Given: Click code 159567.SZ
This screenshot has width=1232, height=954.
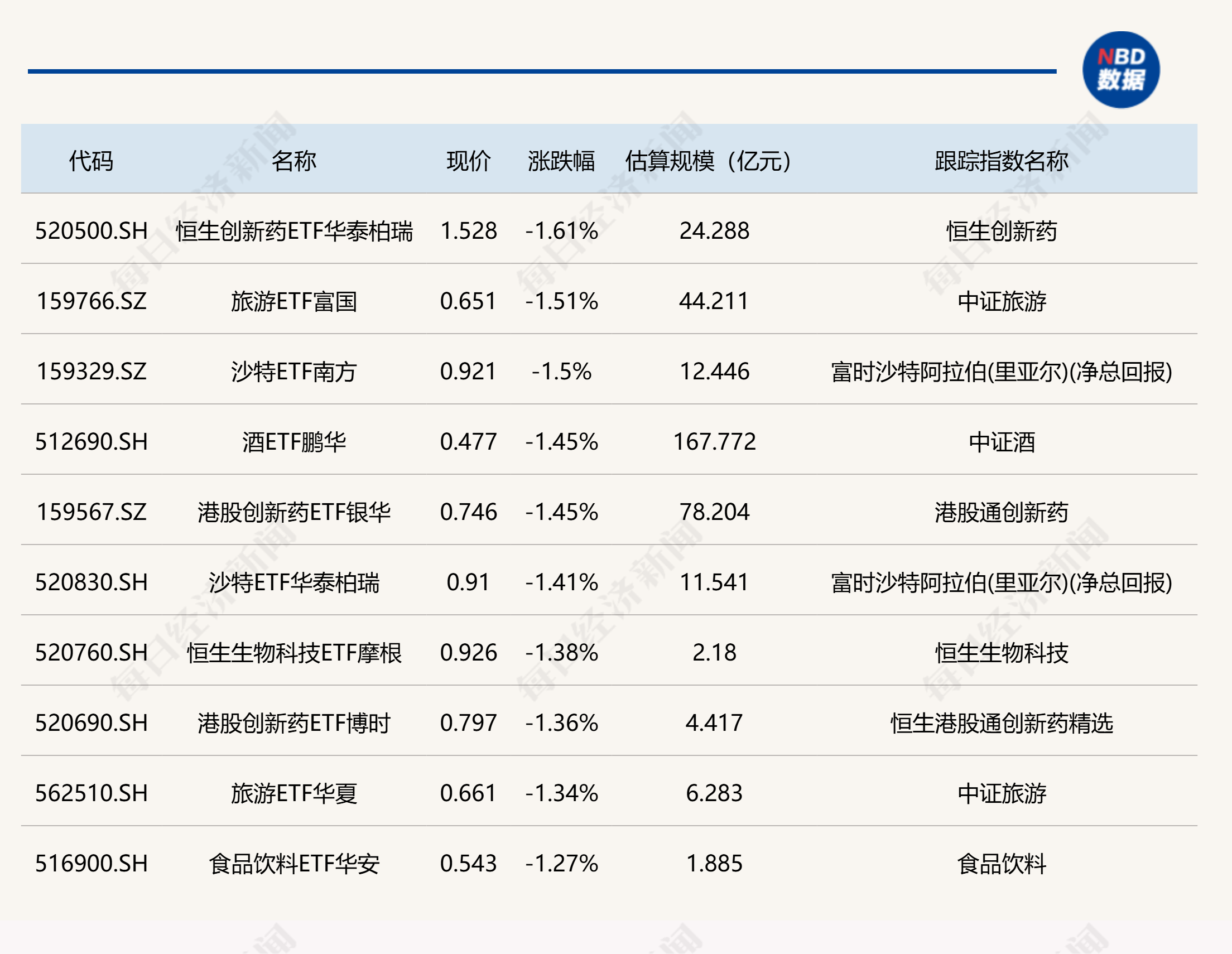Looking at the screenshot, I should pos(92,512).
